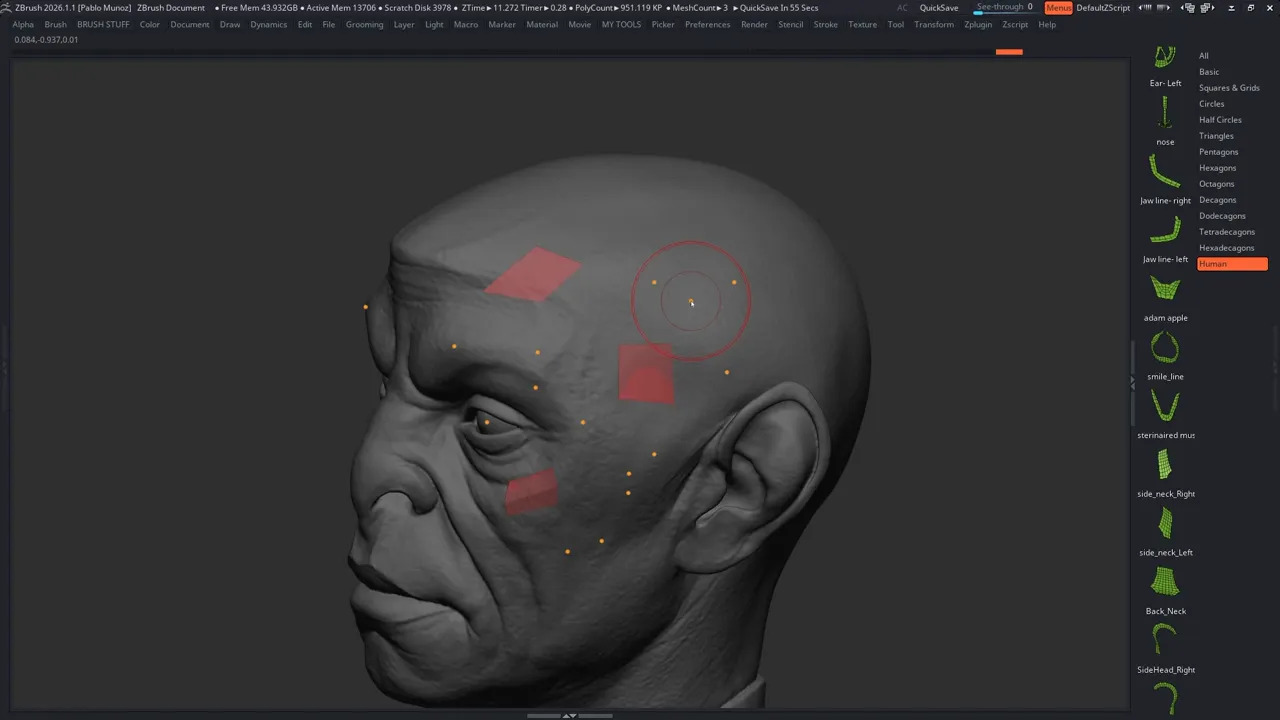Toggle the Menus button off
Viewport: 1280px width, 720px height.
(1058, 8)
